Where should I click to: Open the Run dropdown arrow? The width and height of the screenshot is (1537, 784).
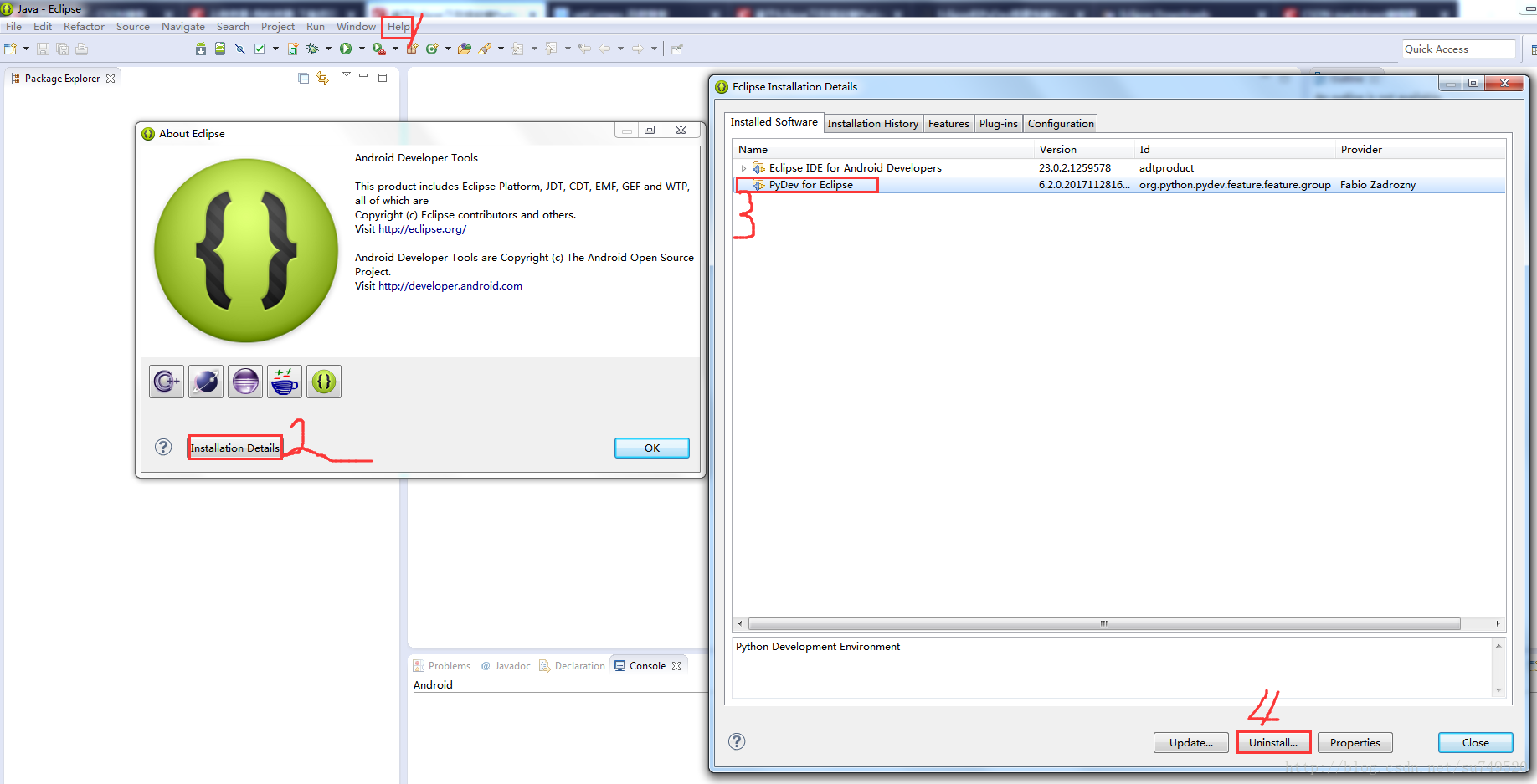click(362, 49)
